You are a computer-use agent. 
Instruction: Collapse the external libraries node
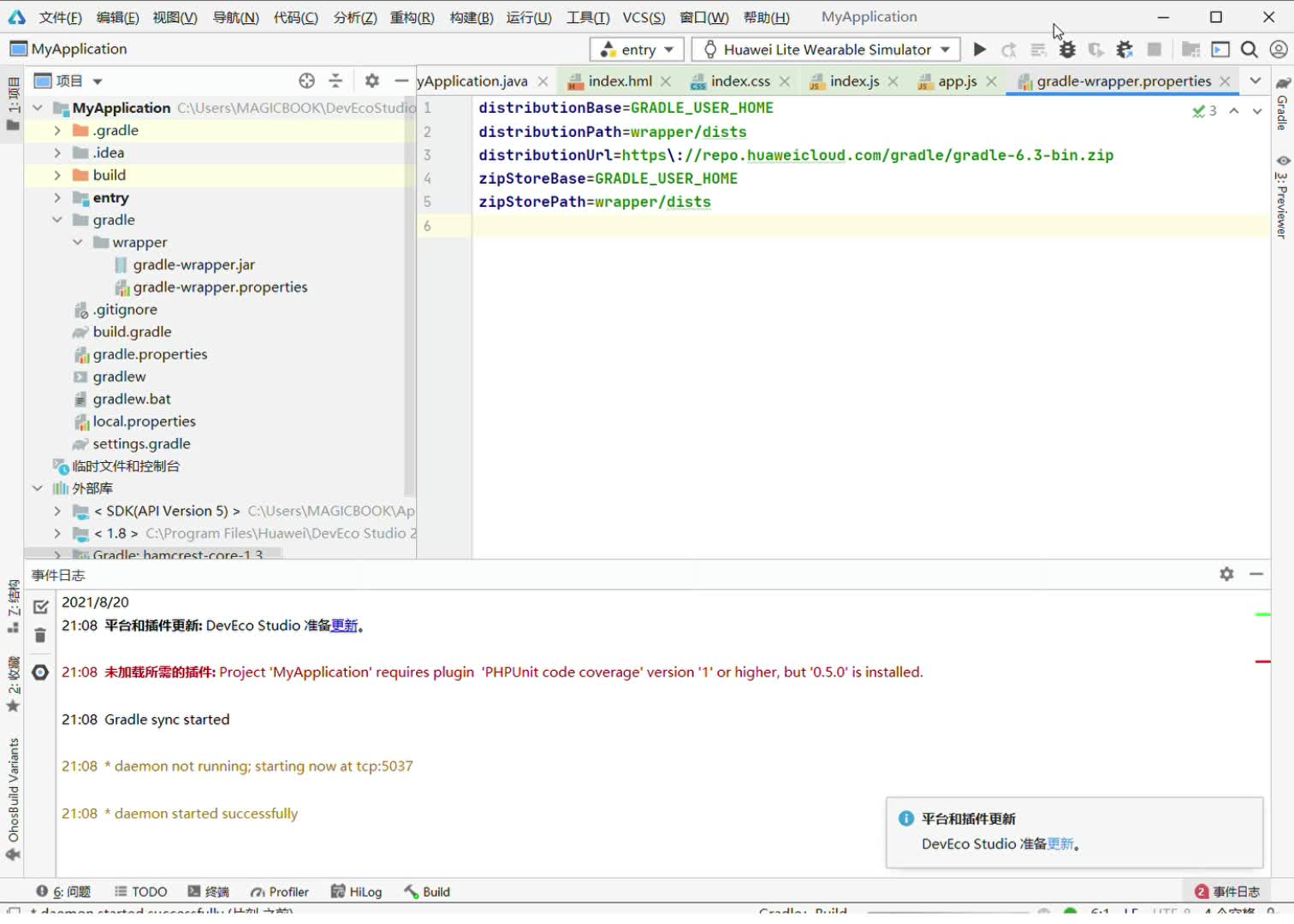[37, 489]
